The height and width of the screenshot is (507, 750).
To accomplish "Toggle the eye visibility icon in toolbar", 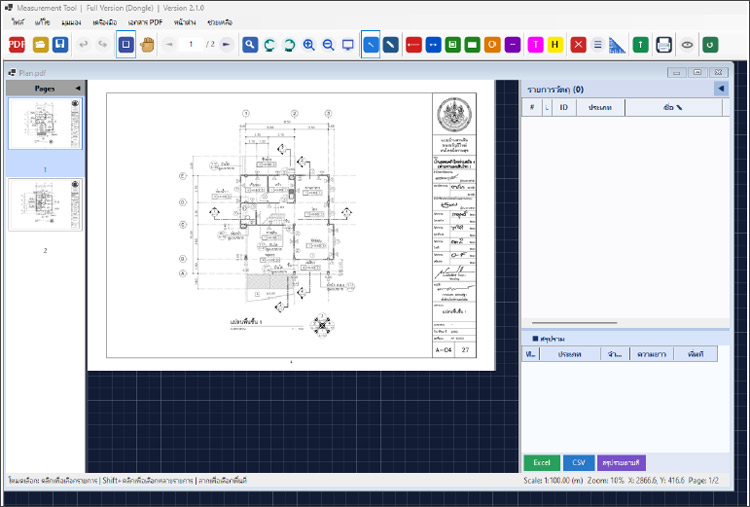I will coord(687,44).
